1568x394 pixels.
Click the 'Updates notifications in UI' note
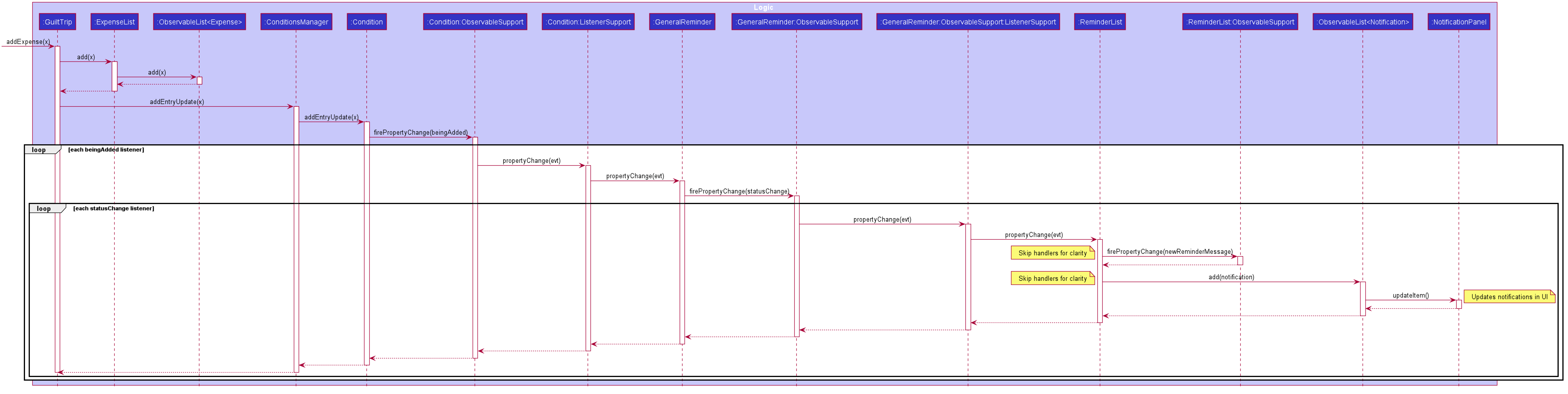point(1509,297)
